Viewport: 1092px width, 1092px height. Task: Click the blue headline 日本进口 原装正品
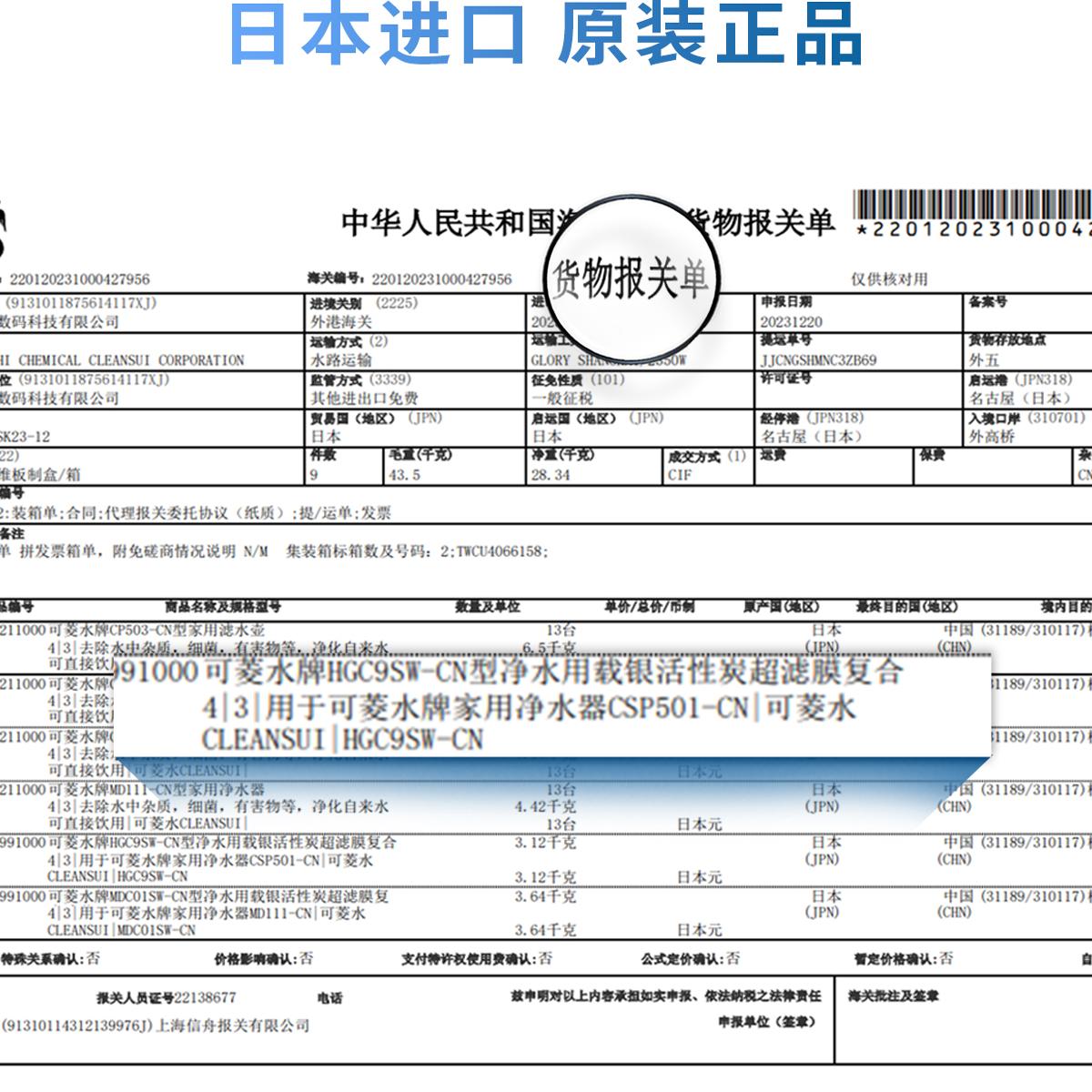click(545, 35)
